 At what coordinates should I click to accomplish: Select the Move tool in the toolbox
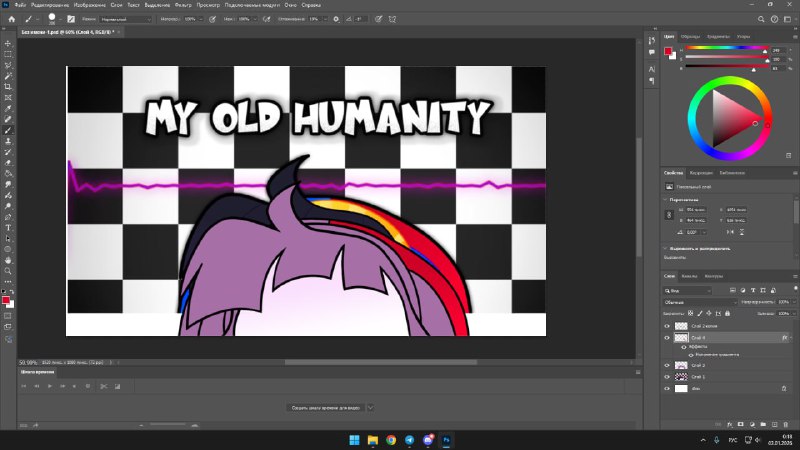8,43
